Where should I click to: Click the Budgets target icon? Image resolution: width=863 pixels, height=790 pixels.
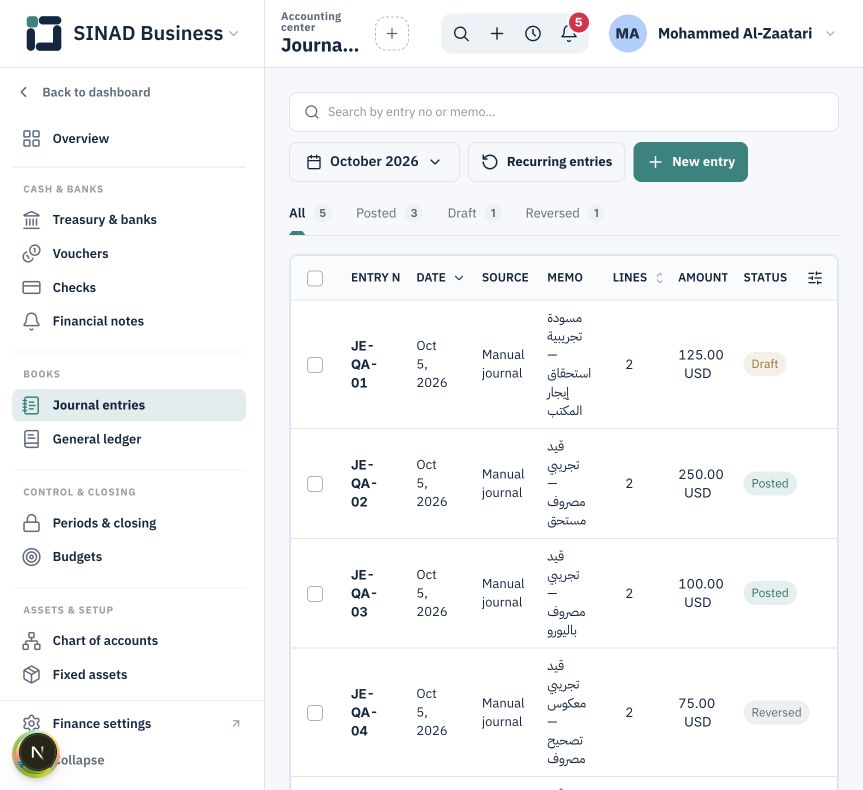coord(31,557)
